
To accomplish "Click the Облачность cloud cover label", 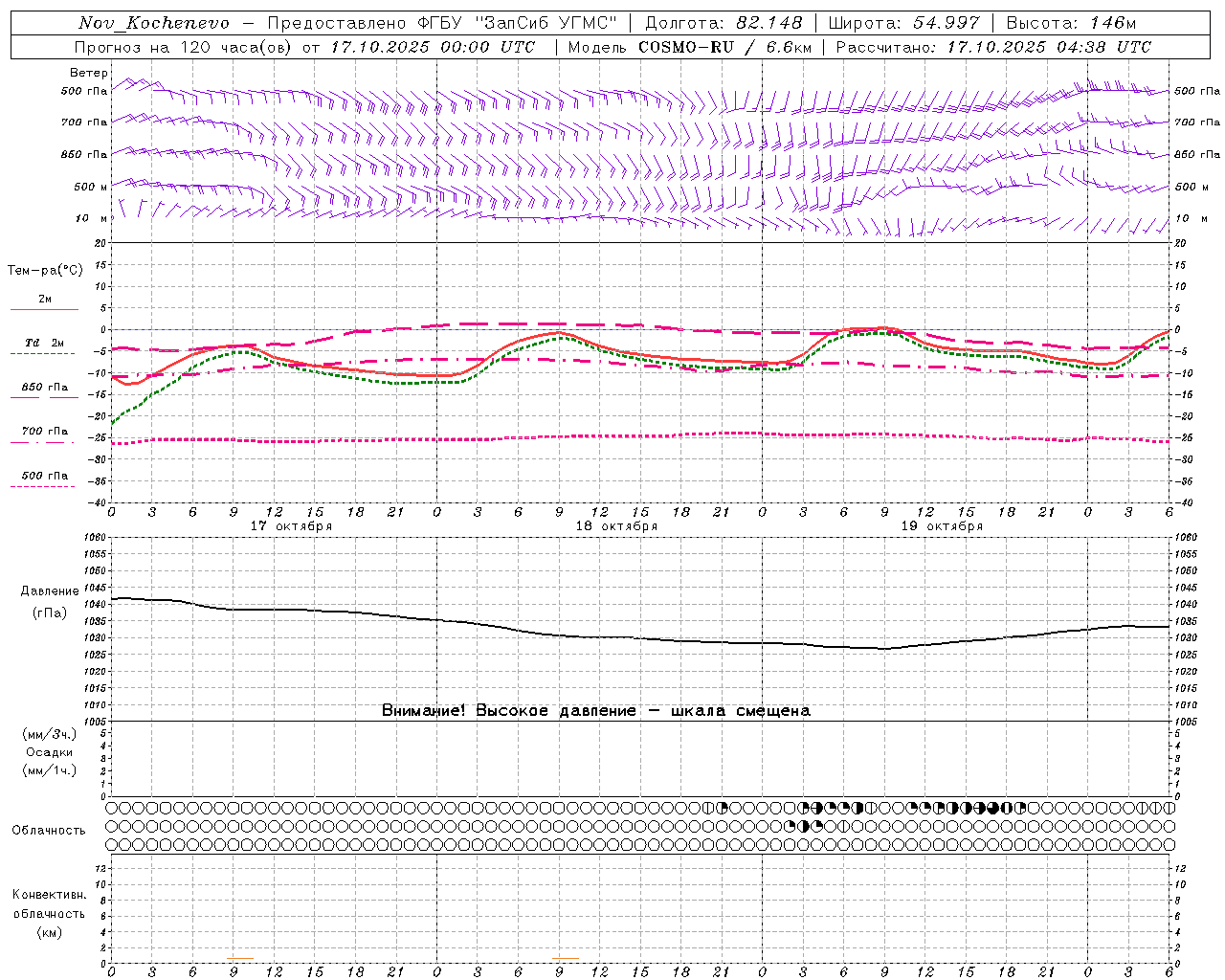I will 49,831.
